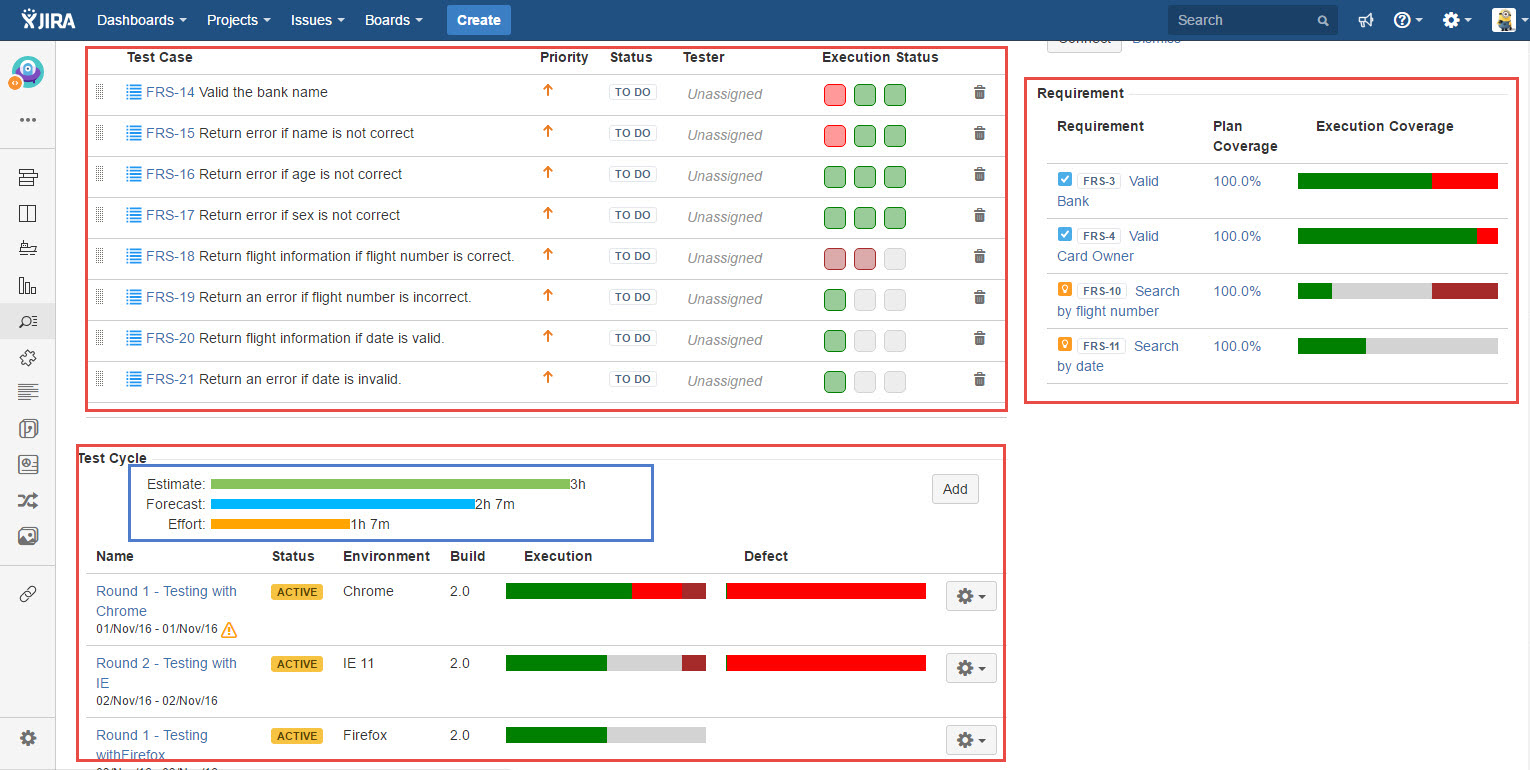Click the first execution status box for FRS-14
The image size is (1530, 770).
coord(835,95)
